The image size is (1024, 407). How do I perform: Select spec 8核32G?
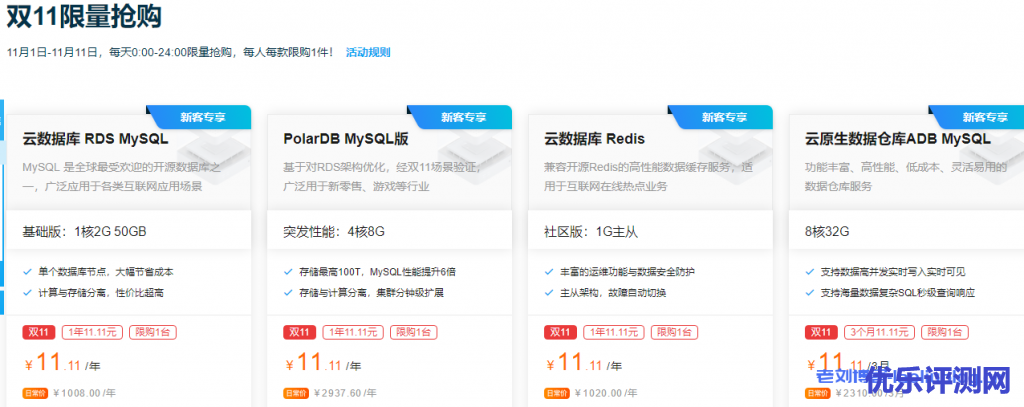tap(827, 231)
